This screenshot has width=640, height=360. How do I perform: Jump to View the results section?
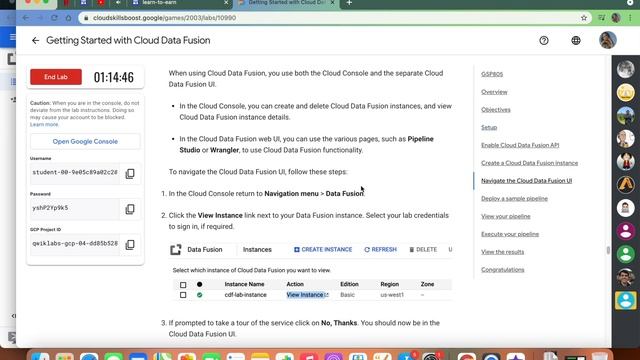click(502, 252)
